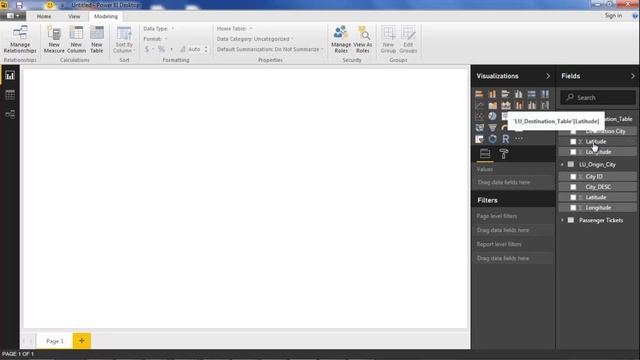Click New Measure button
Screen dimensions: 640x360
click(54, 39)
